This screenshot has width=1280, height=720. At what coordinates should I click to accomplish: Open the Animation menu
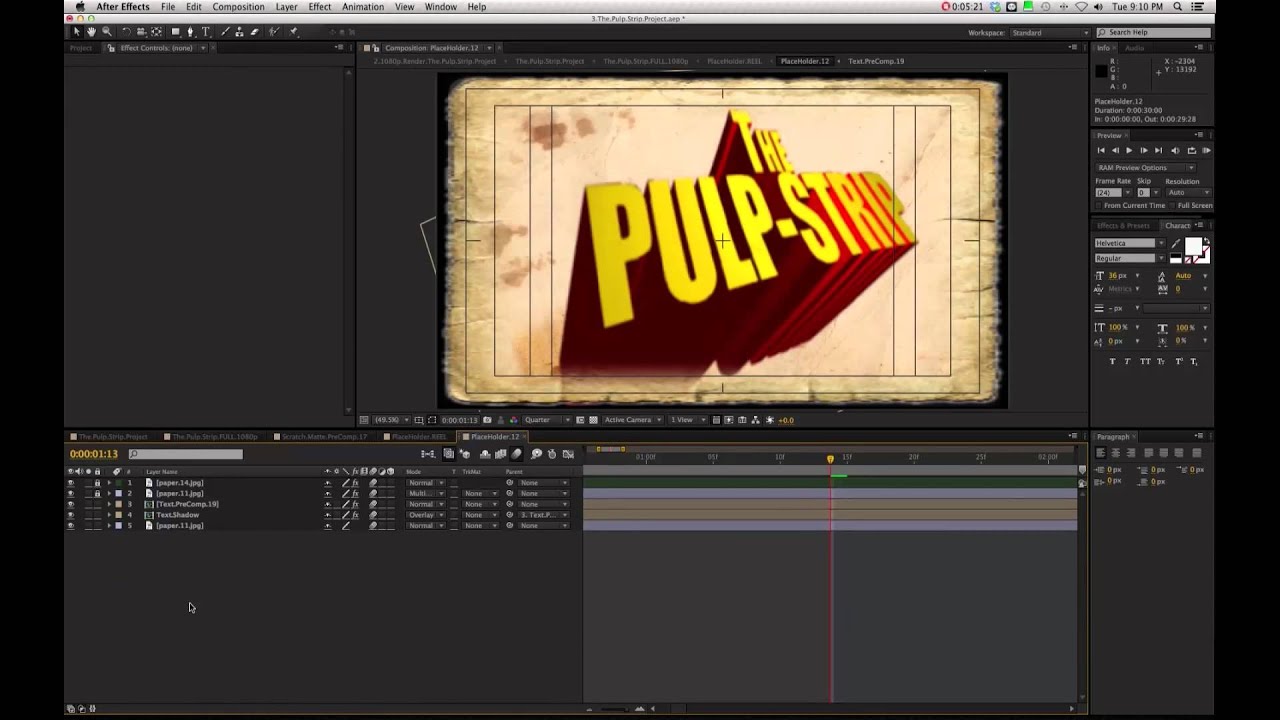(363, 7)
